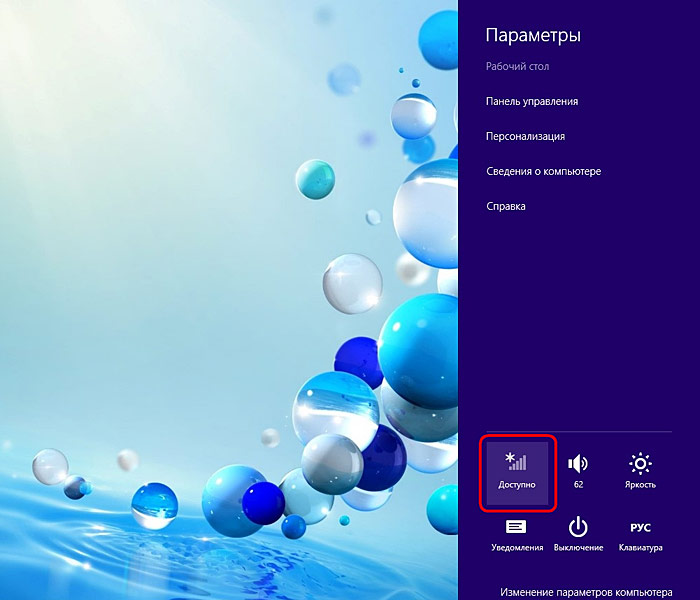This screenshot has height=600, width=700.
Task: Click the Выключение power icon
Action: click(578, 536)
